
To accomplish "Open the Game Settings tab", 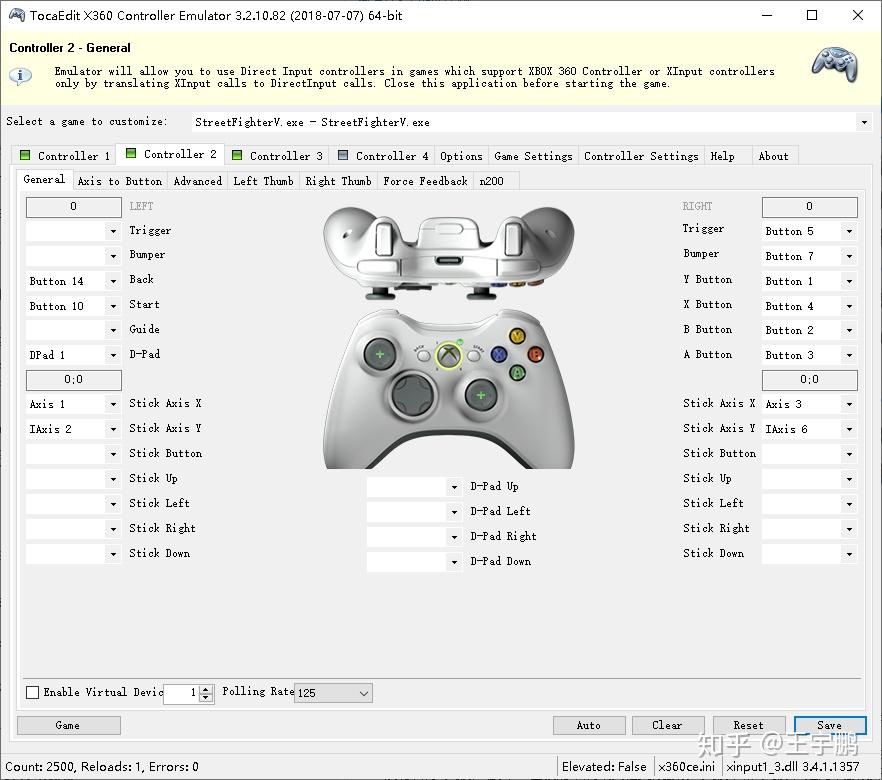I will pyautogui.click(x=533, y=156).
